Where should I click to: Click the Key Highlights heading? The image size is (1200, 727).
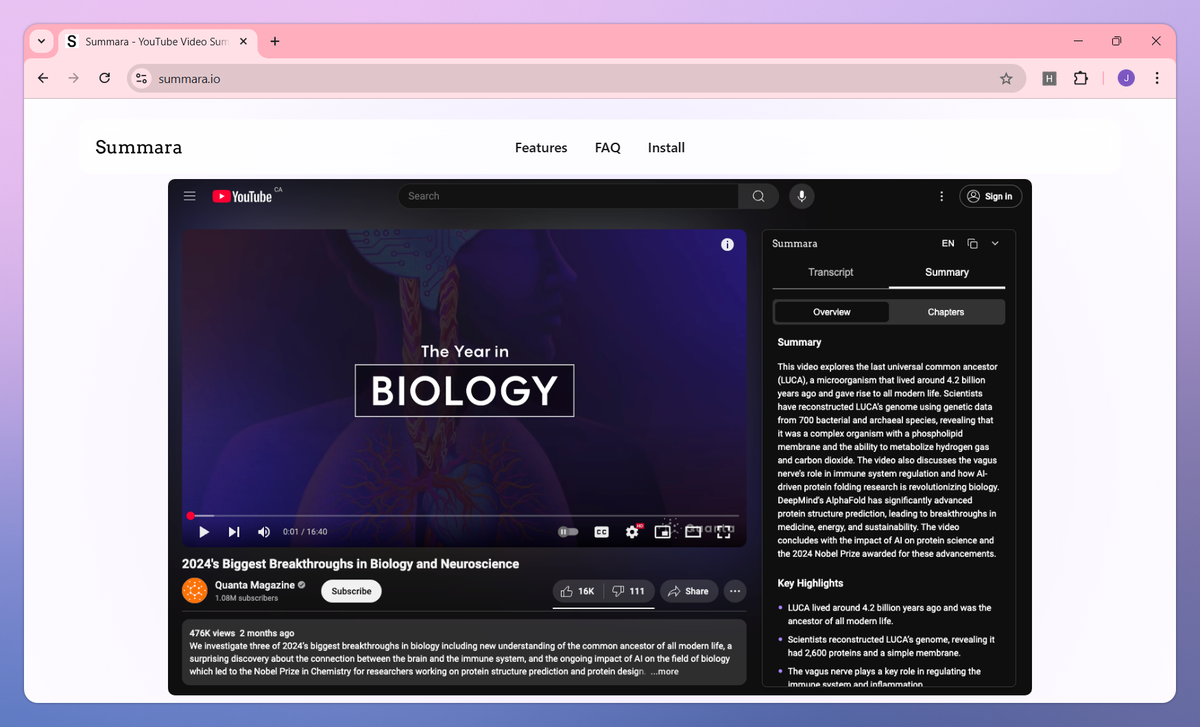810,583
